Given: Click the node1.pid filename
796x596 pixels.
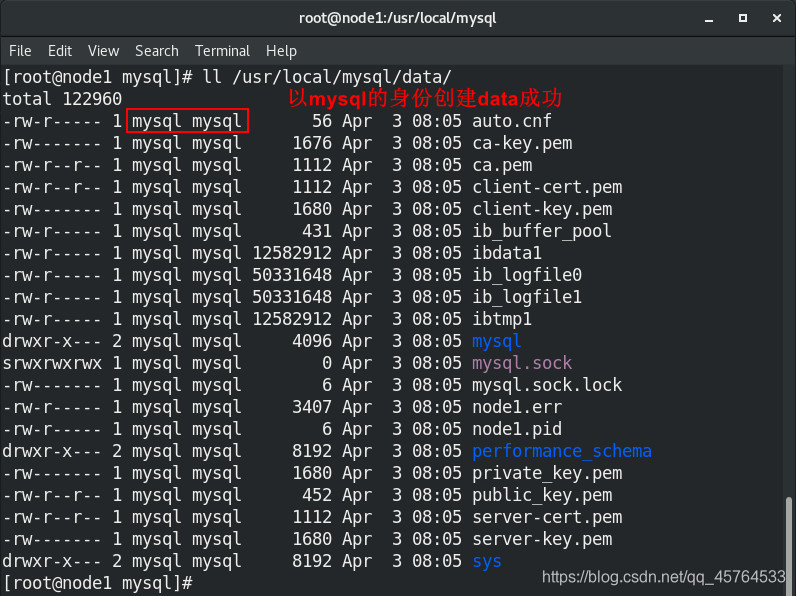Looking at the screenshot, I should [517, 429].
